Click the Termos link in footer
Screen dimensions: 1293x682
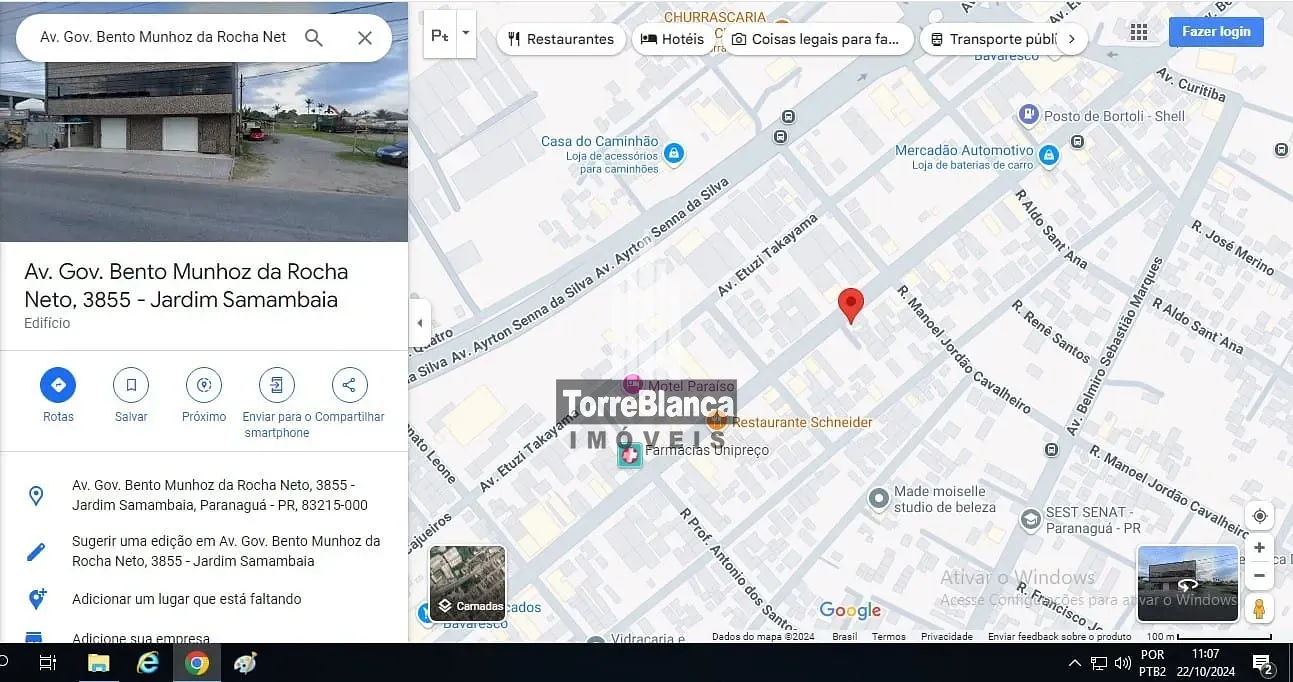[x=888, y=636]
